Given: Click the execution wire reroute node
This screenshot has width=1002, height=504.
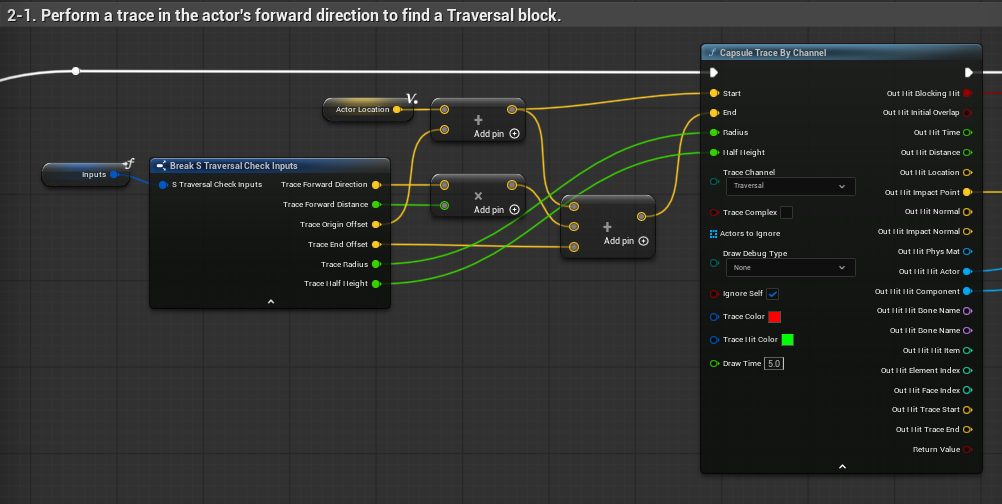Looking at the screenshot, I should point(75,71).
